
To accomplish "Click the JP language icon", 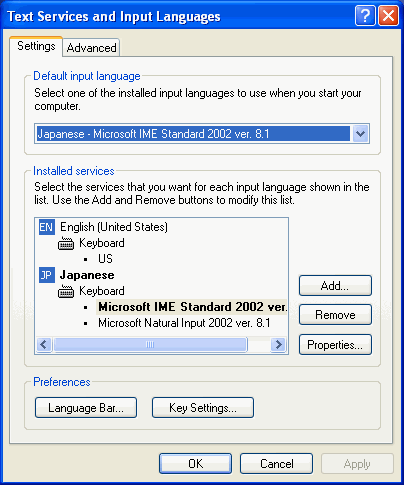I will [47, 275].
